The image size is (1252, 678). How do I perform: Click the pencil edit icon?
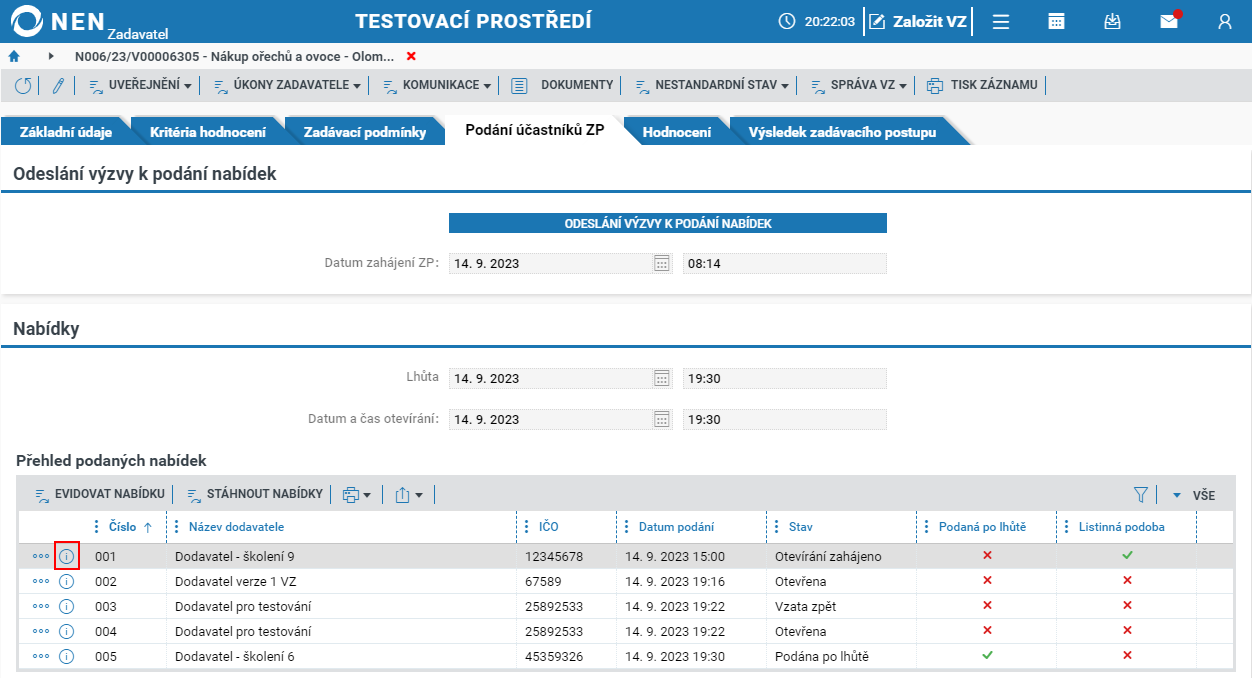click(58, 86)
